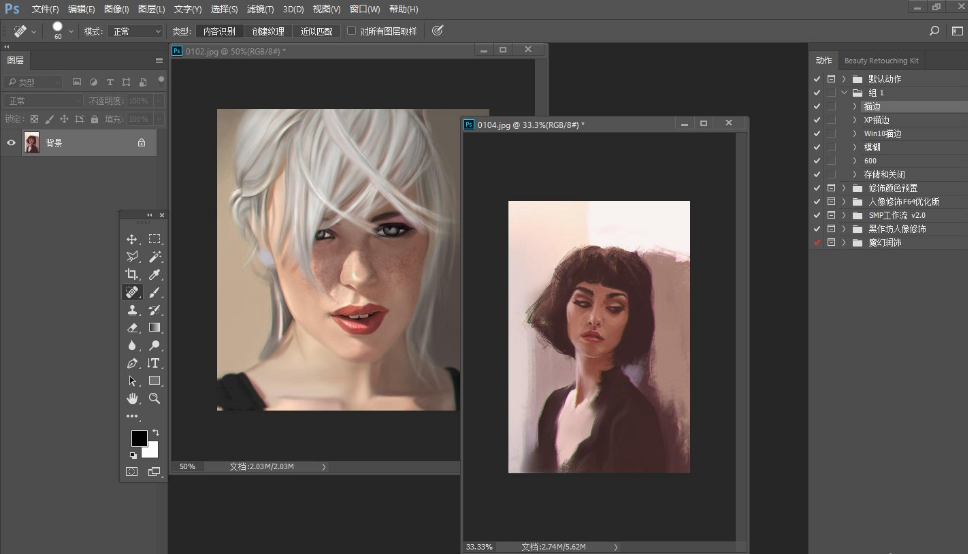This screenshot has height=554, width=968.
Task: Activate the Hand tool
Action: click(x=131, y=398)
